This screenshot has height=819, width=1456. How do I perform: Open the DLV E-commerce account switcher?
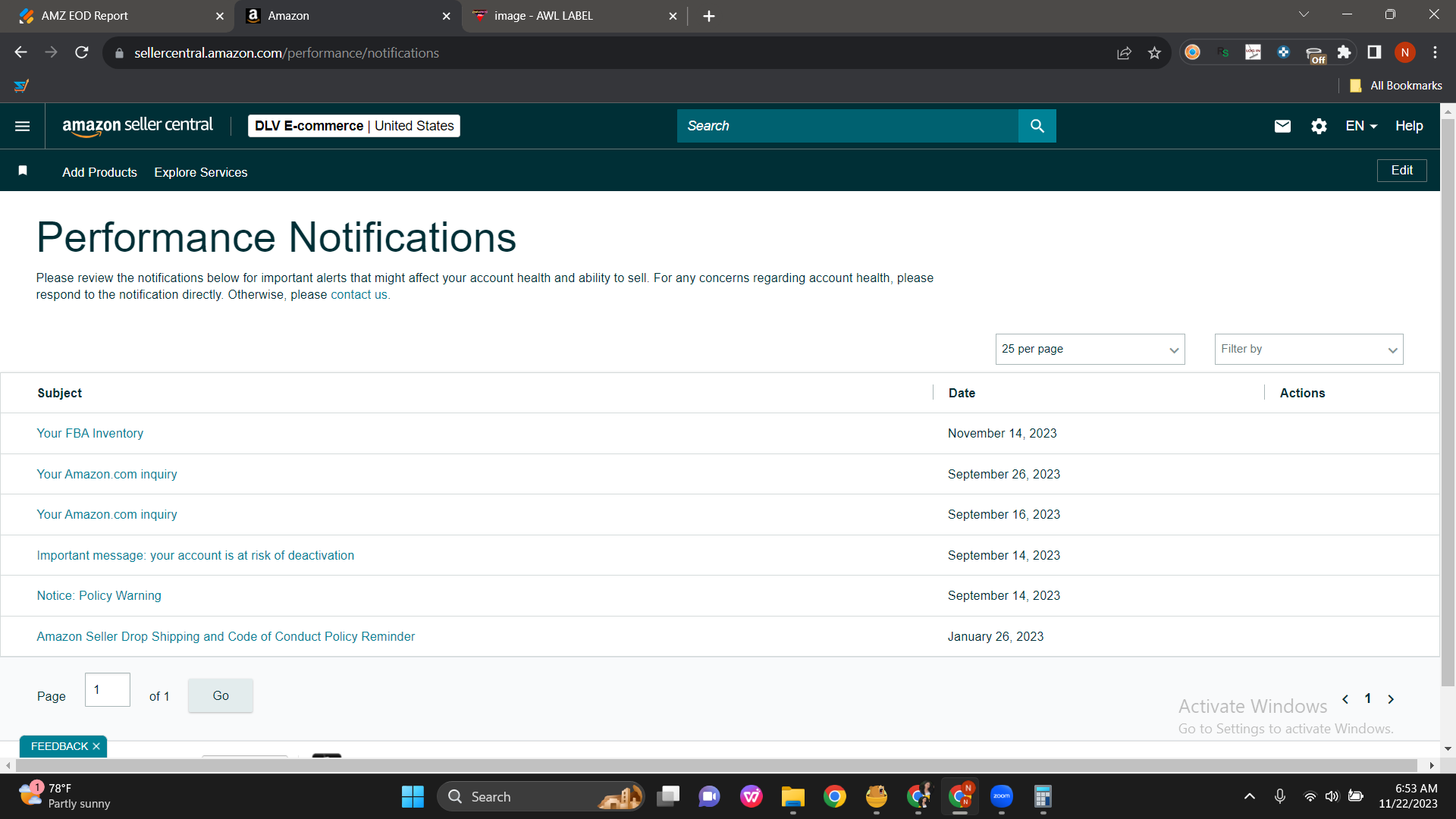tap(354, 126)
